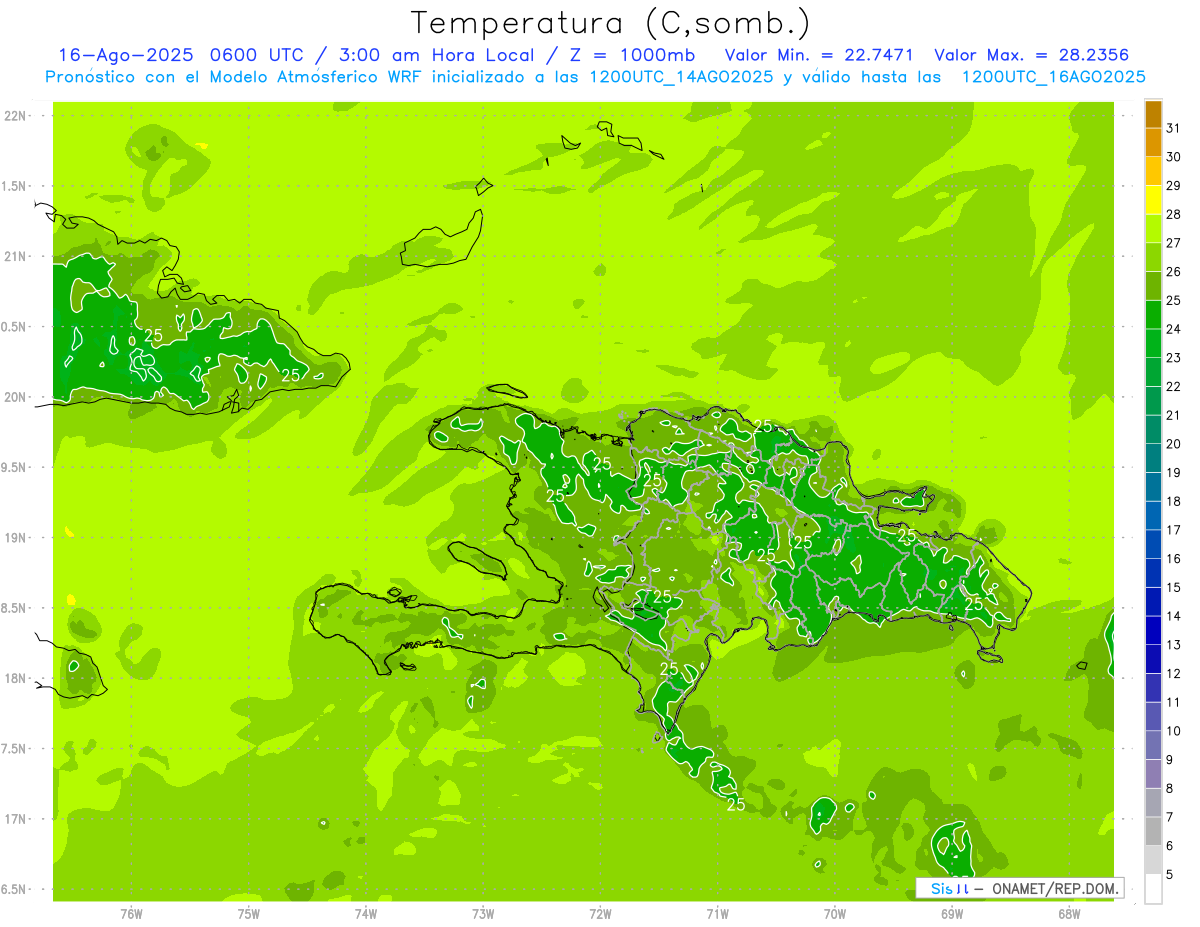Viewport: 1200px width, 927px height.
Task: Click "Valor Min. = 22.7471"
Action: pos(820,55)
